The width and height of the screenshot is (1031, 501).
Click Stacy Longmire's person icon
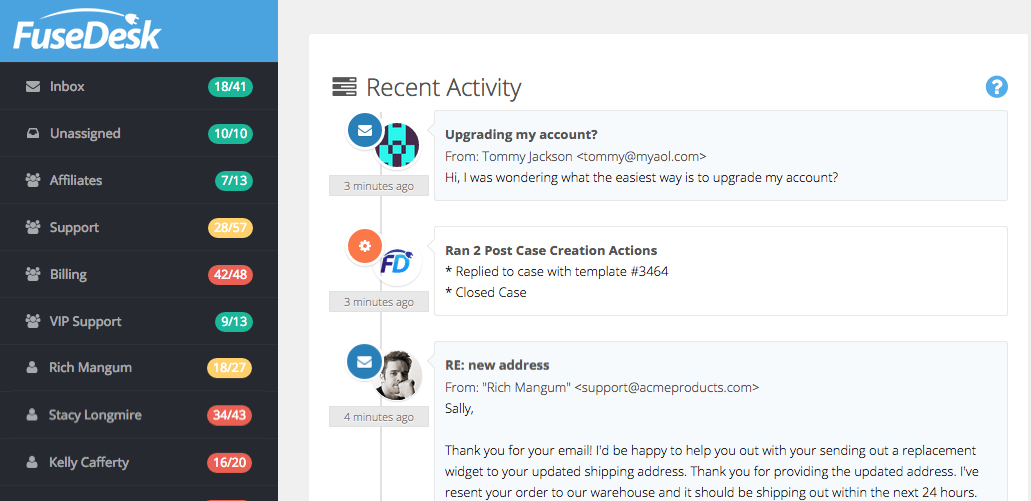tap(32, 416)
